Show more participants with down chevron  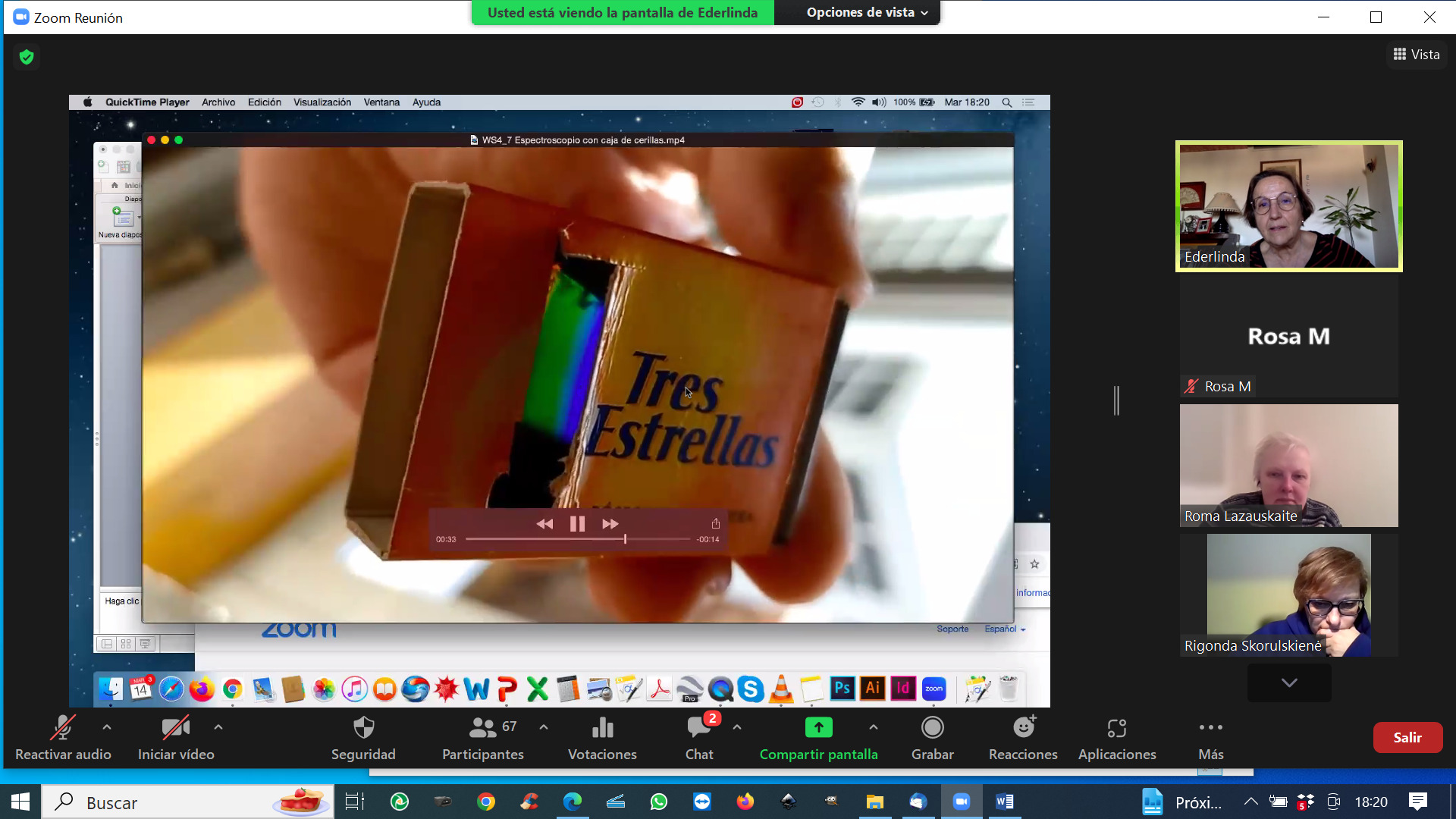coord(1289,682)
